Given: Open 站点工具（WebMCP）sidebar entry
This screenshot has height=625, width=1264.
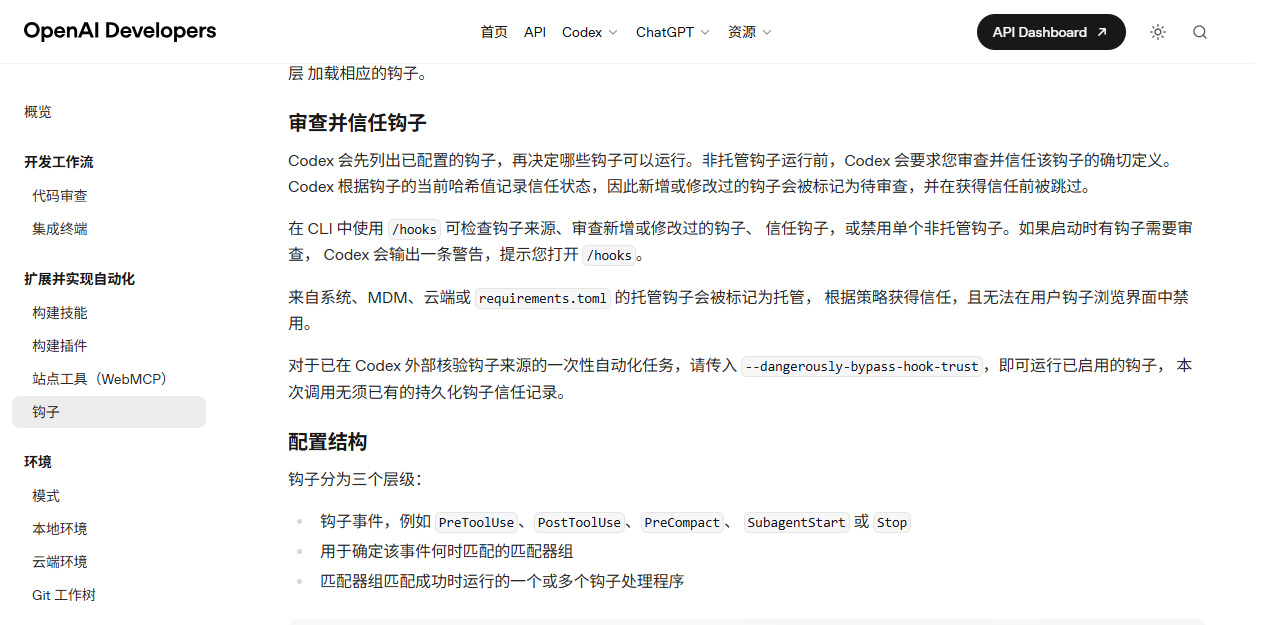Looking at the screenshot, I should [x=99, y=379].
